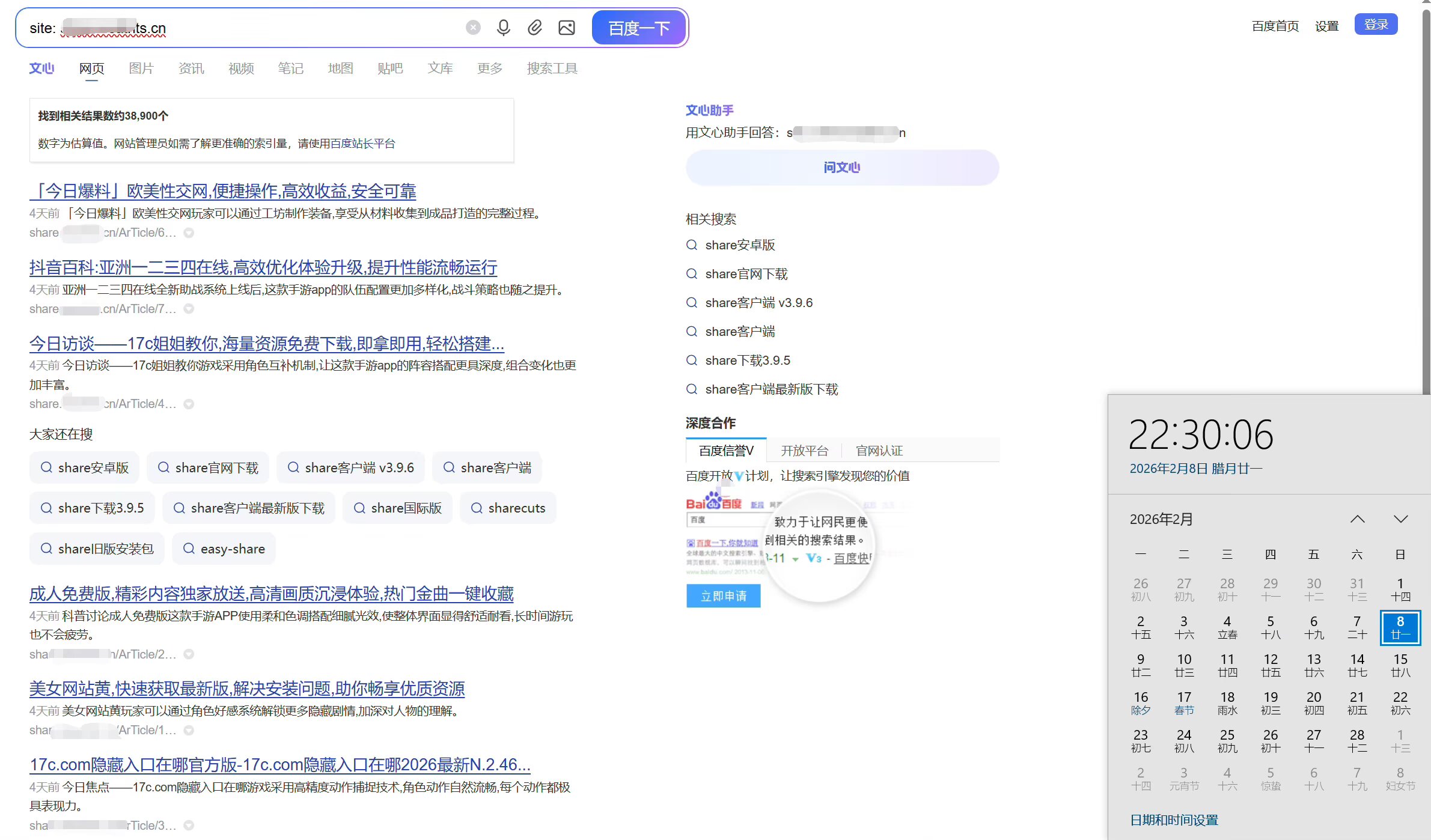This screenshot has width=1431, height=840.
Task: Switch to 图片 results tab
Action: (x=141, y=68)
